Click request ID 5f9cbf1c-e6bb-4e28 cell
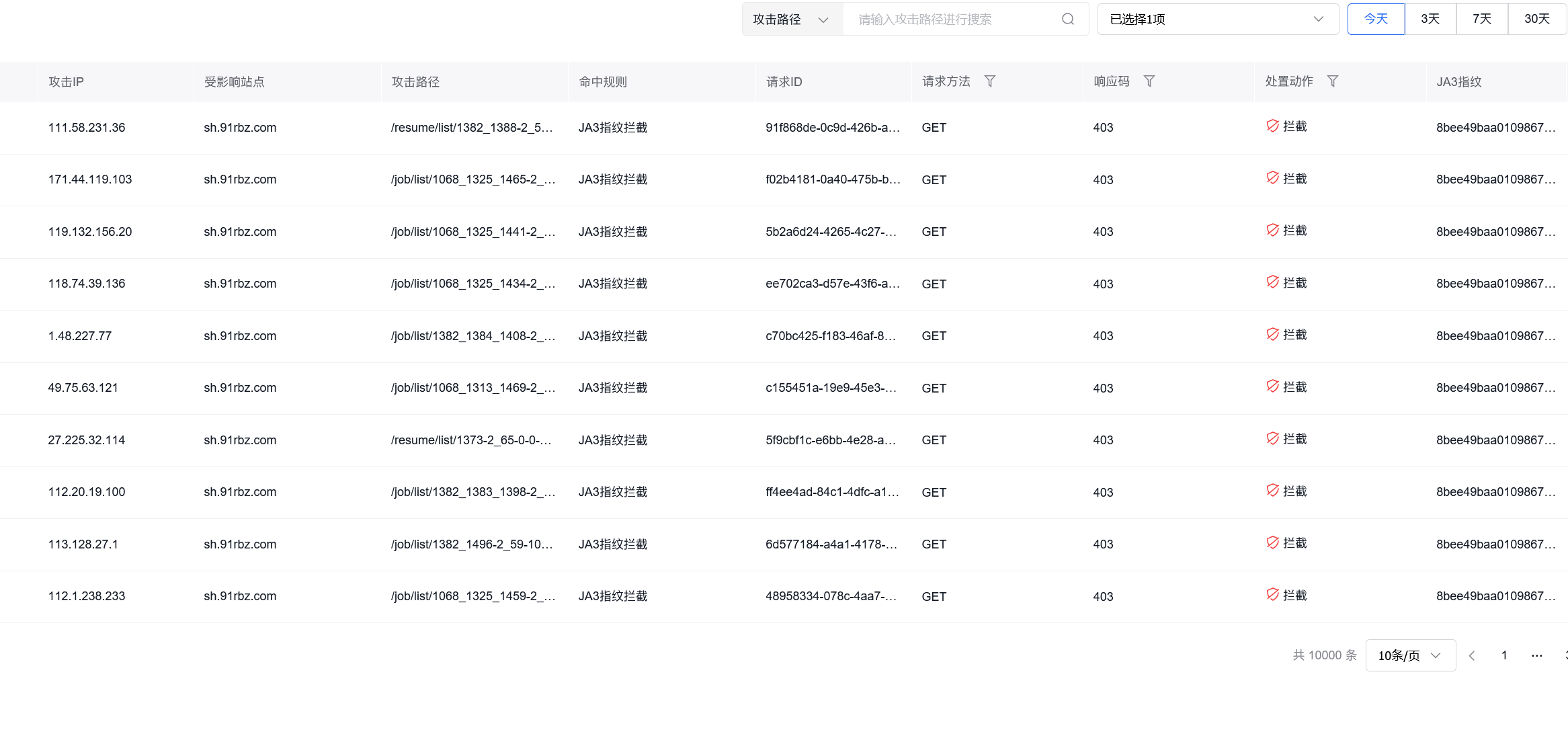The width and height of the screenshot is (1568, 738). click(830, 440)
